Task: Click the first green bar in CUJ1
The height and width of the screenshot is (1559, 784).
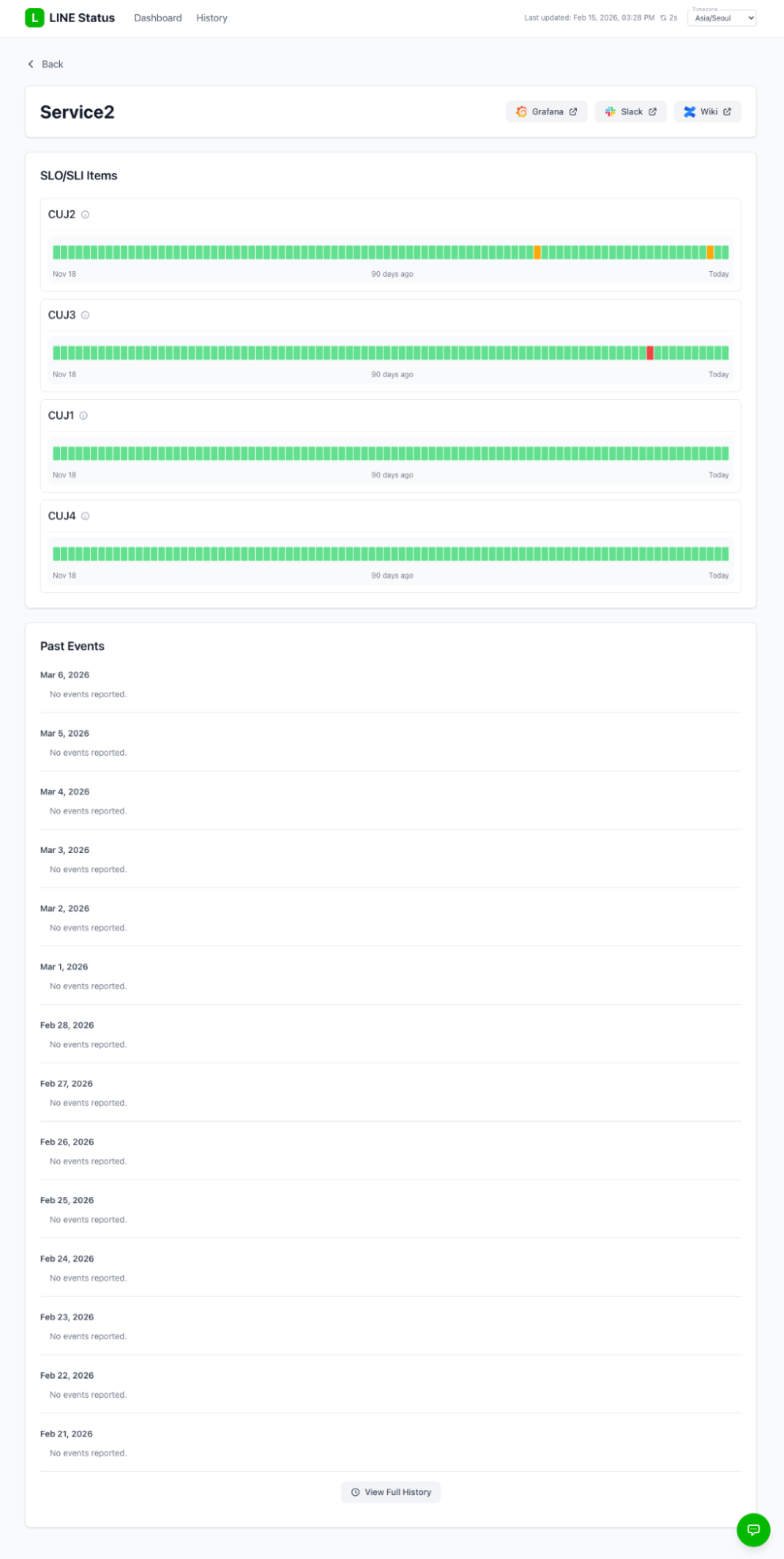Action: click(x=56, y=454)
